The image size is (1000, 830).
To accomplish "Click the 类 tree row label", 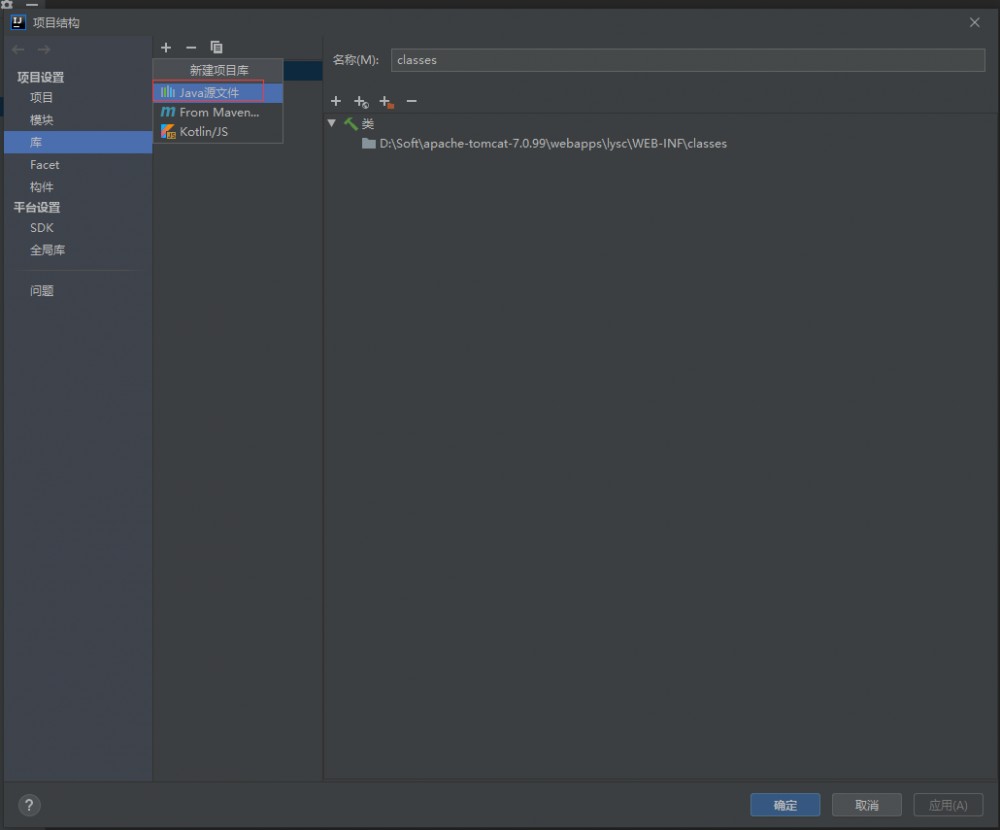I will (x=368, y=124).
